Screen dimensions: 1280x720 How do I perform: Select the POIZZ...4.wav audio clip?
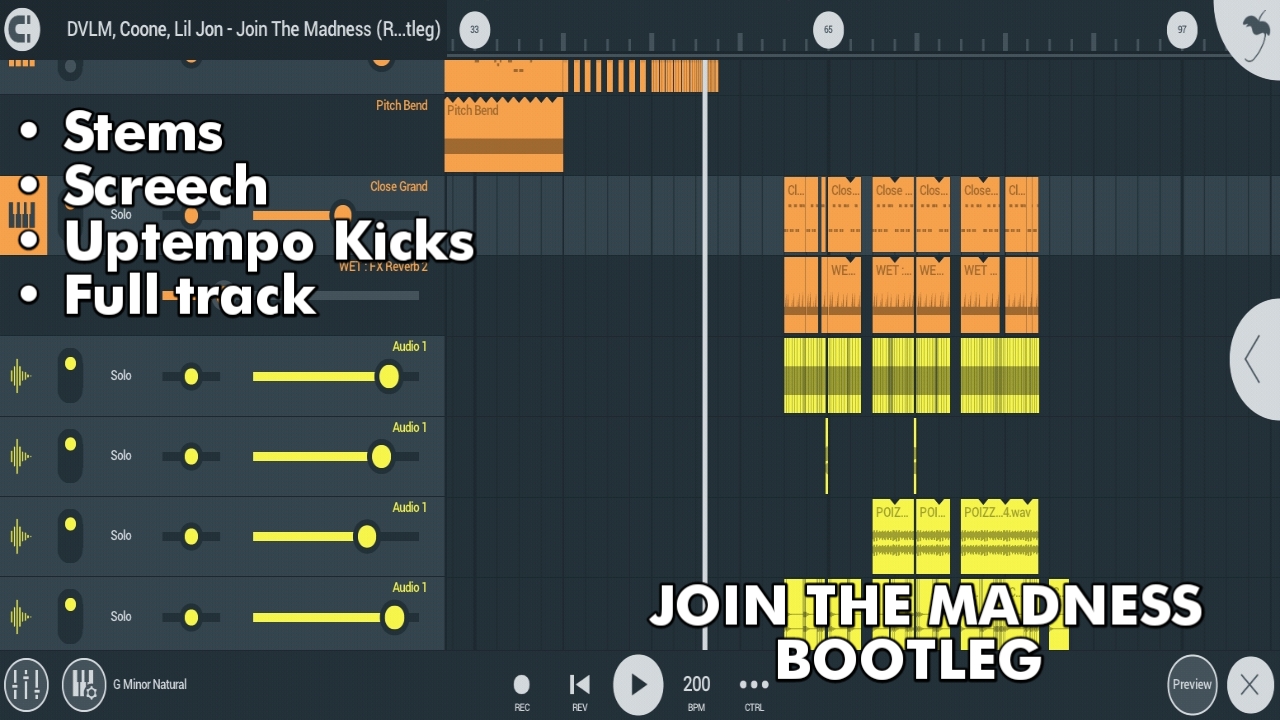tap(999, 537)
